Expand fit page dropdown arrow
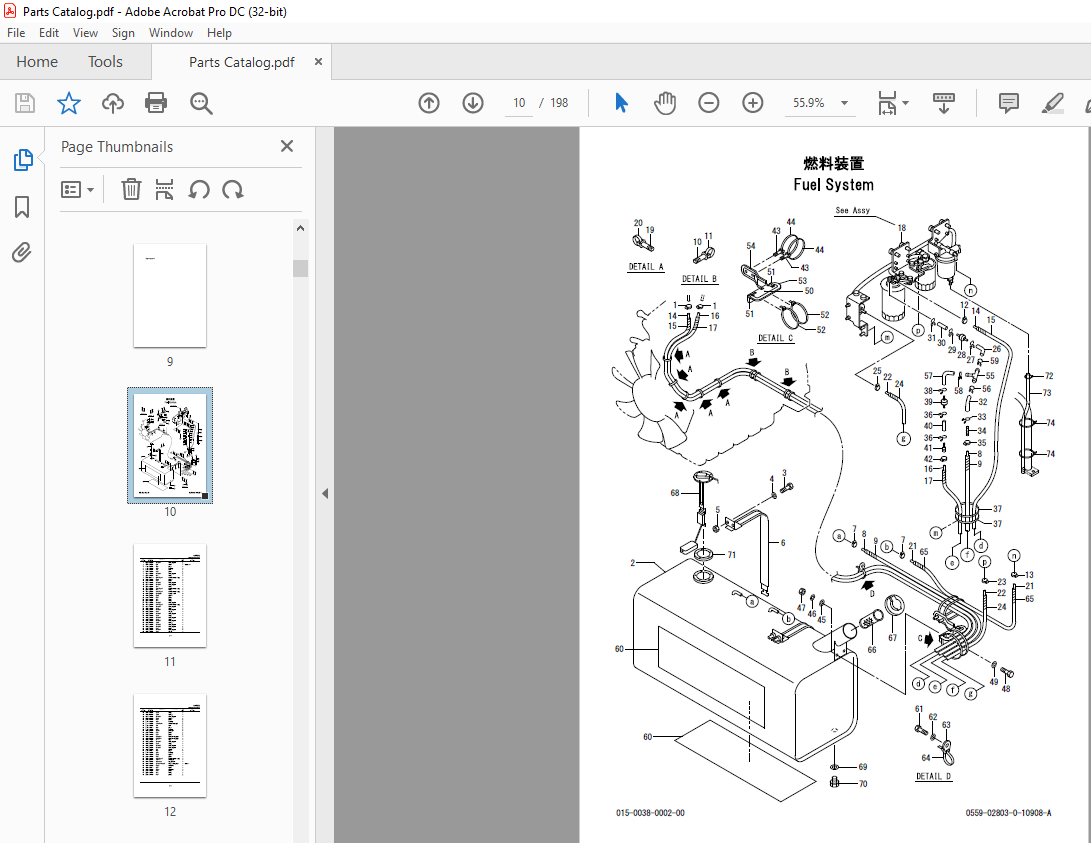Viewport: 1091px width, 843px height. pos(905,103)
